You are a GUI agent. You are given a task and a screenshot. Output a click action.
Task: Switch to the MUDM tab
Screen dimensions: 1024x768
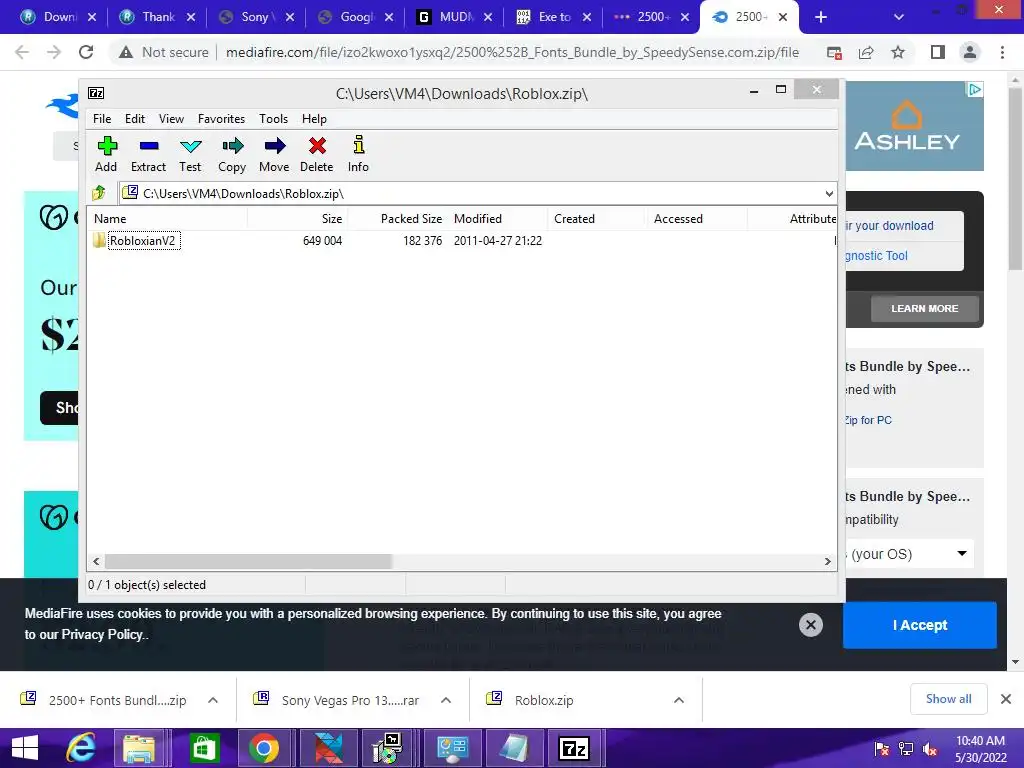point(454,17)
